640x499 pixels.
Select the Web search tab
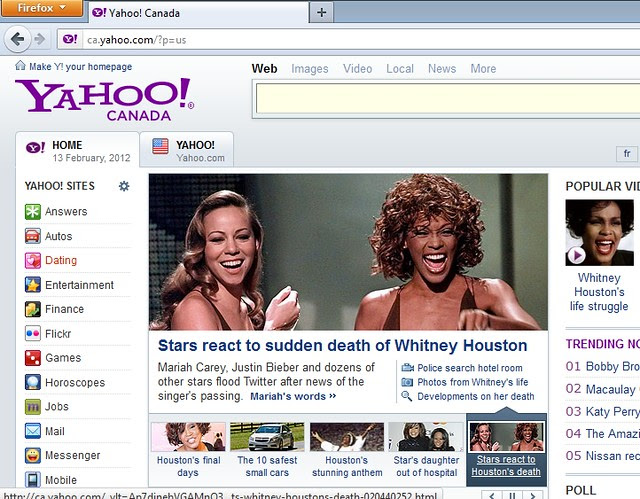[x=264, y=69]
